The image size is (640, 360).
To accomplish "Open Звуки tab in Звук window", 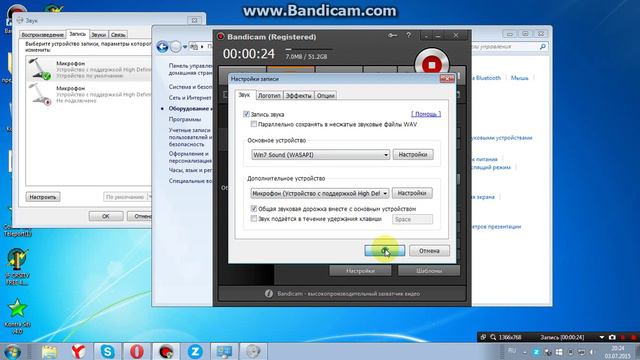I will (98, 35).
